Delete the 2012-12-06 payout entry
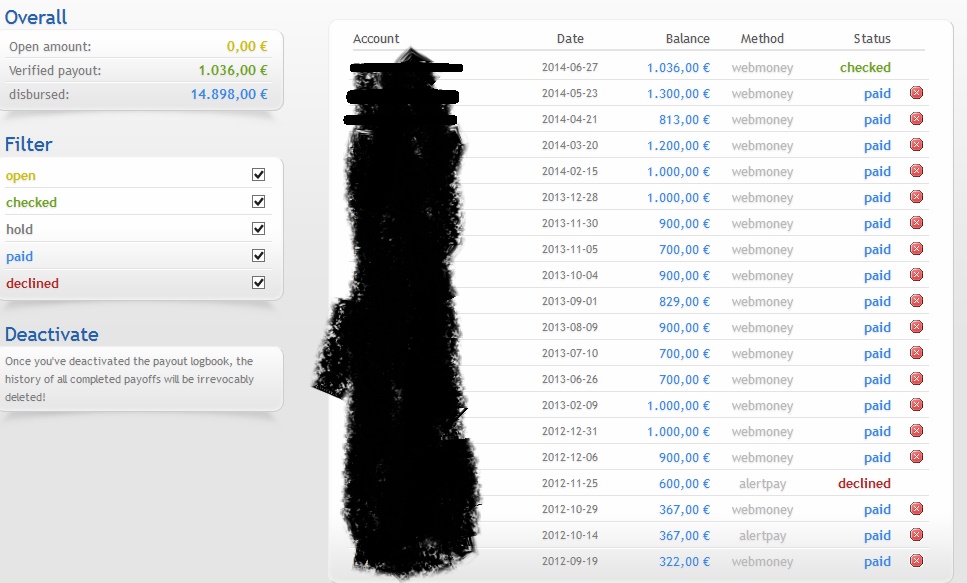 (x=916, y=457)
